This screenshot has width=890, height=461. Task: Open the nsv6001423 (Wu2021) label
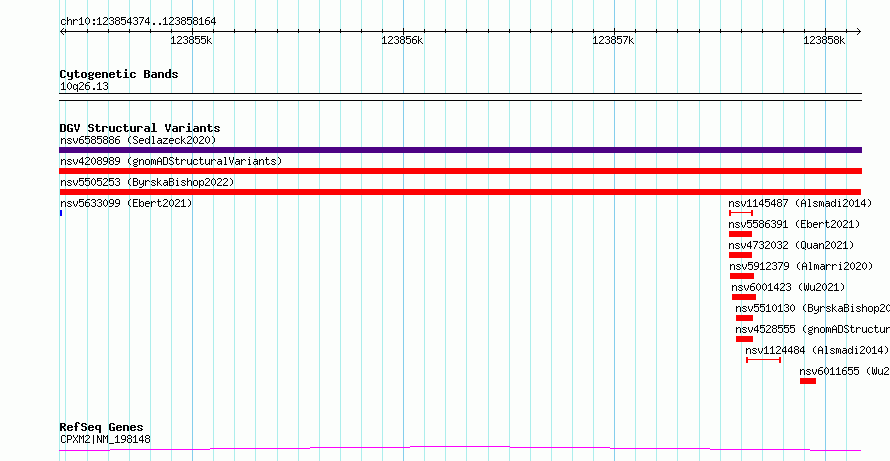(788, 287)
